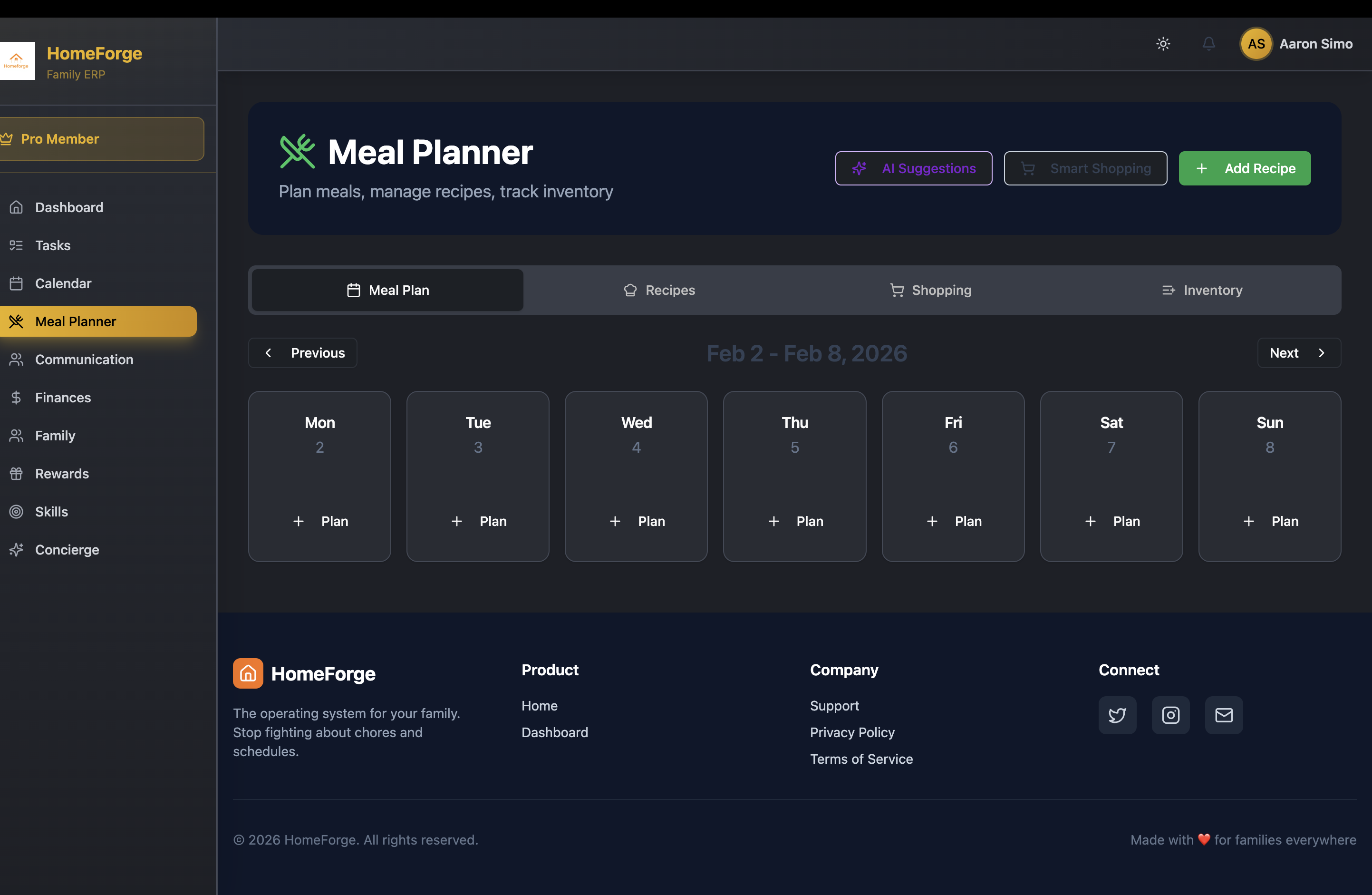The width and height of the screenshot is (1372, 895).
Task: Click the Add Recipe button
Action: pyautogui.click(x=1245, y=168)
